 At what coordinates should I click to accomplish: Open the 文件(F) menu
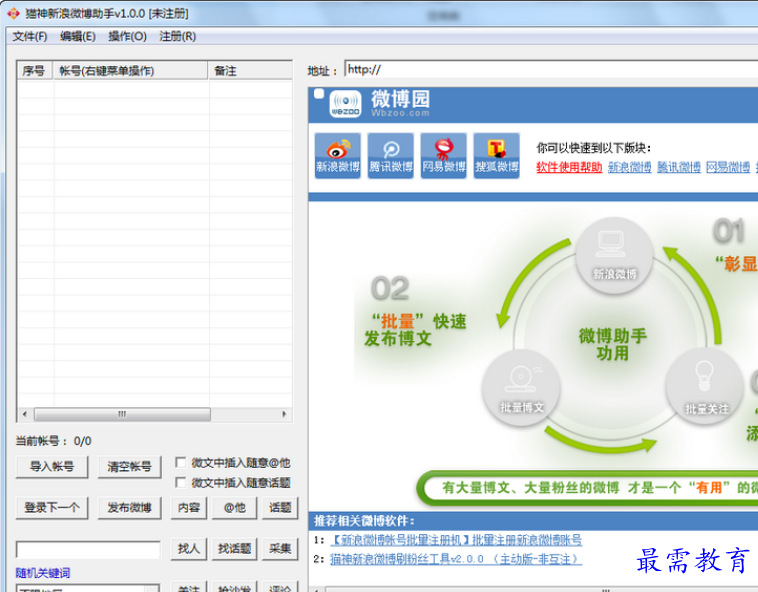pyautogui.click(x=29, y=37)
